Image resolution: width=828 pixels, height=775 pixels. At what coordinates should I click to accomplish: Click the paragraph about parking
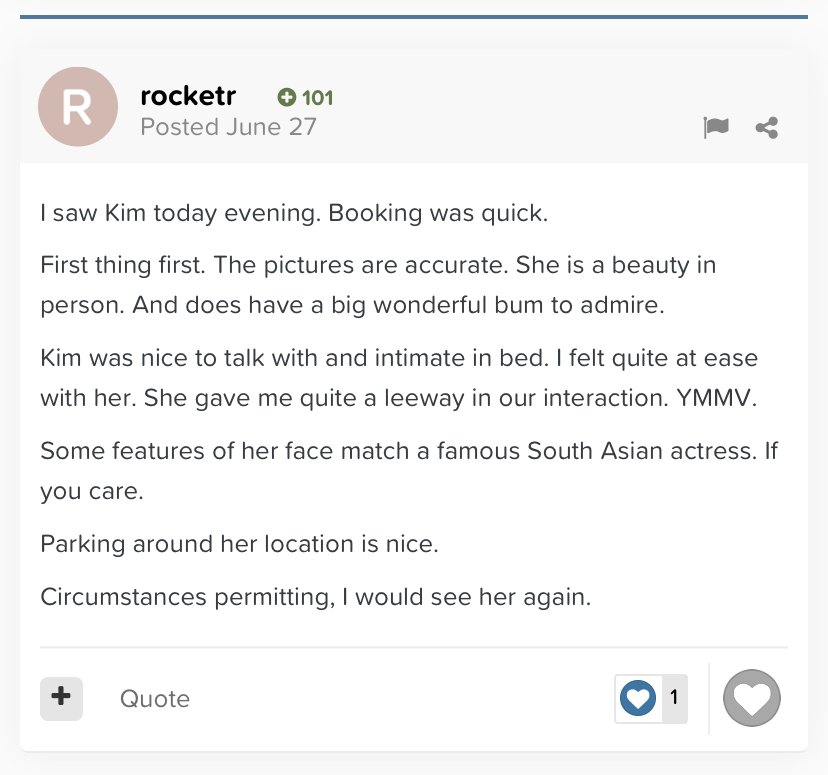tap(240, 545)
